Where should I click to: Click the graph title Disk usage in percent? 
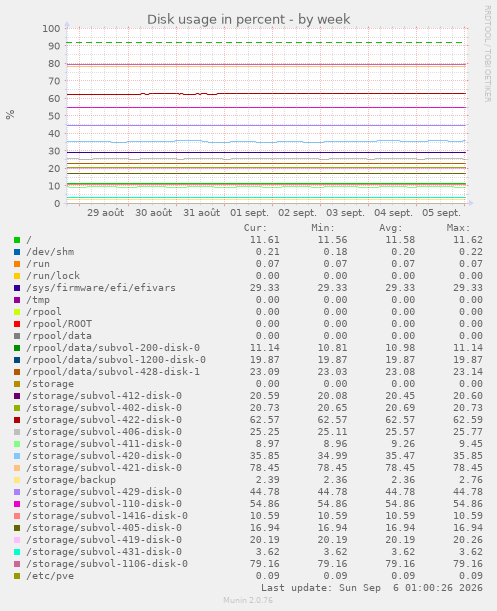click(x=248, y=19)
